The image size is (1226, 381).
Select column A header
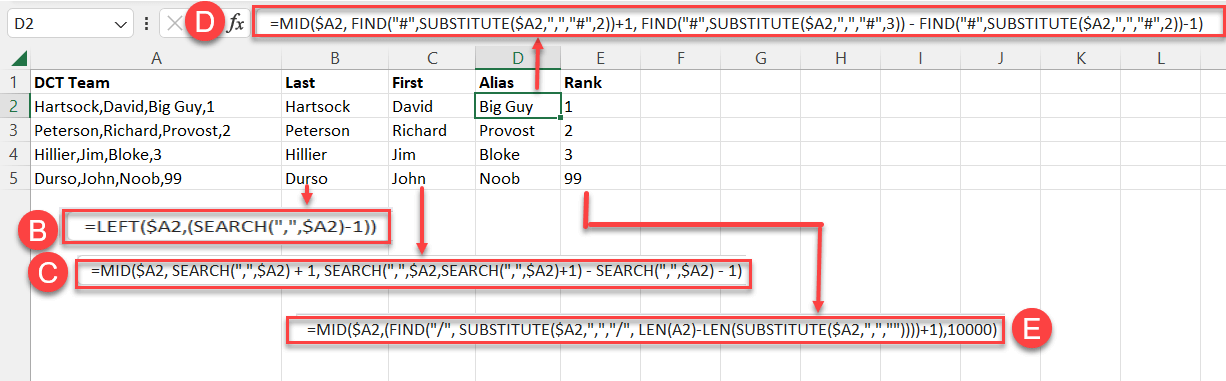pyautogui.click(x=155, y=60)
